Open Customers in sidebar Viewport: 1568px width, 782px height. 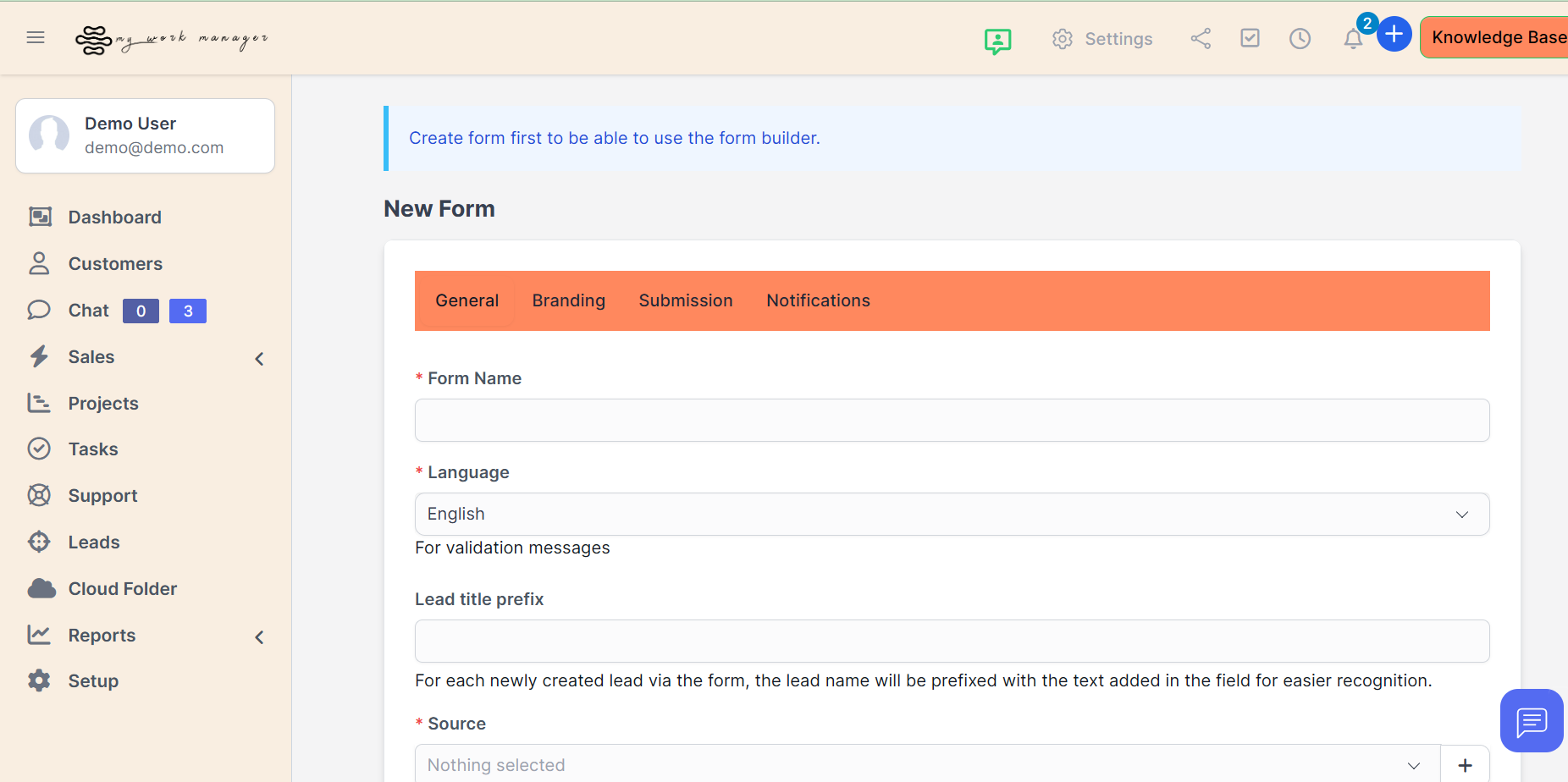tap(115, 264)
